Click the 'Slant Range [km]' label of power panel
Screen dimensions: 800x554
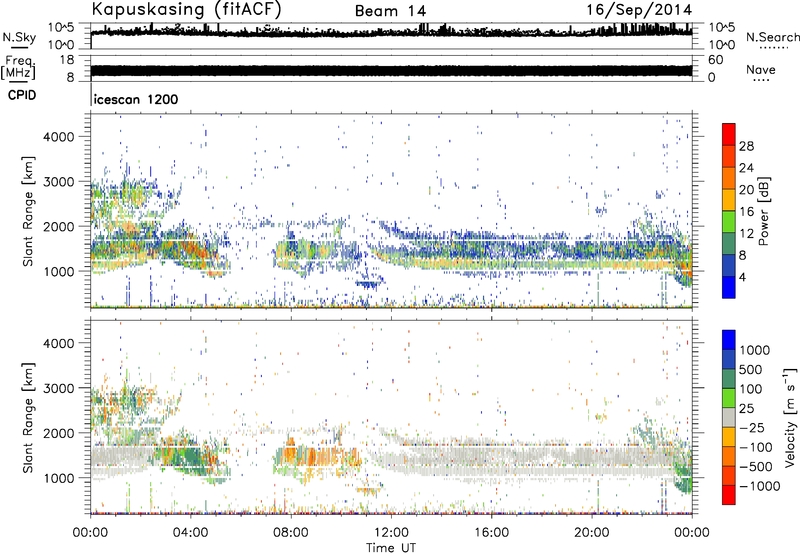pos(28,211)
